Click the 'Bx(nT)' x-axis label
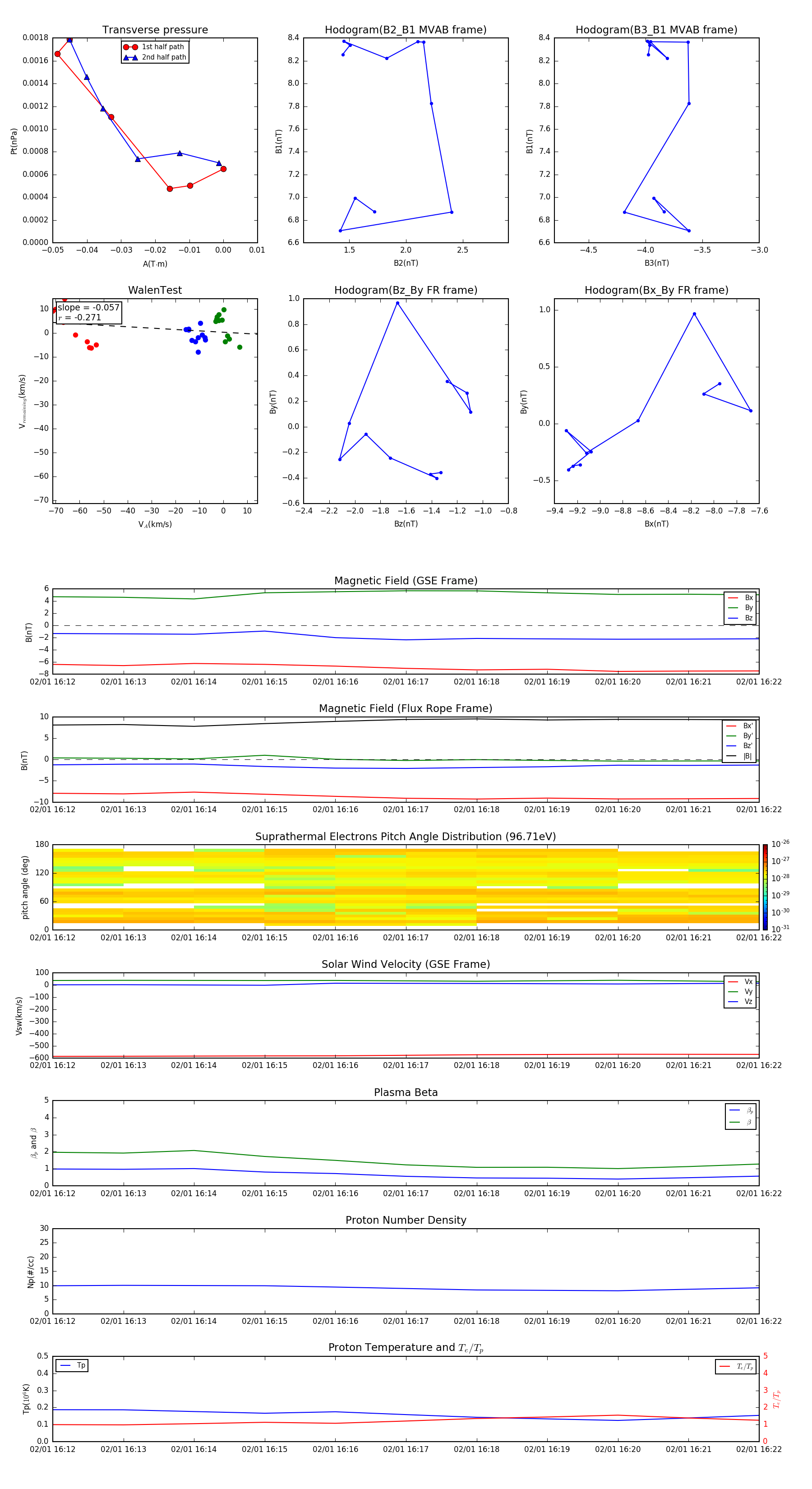 [x=656, y=524]
